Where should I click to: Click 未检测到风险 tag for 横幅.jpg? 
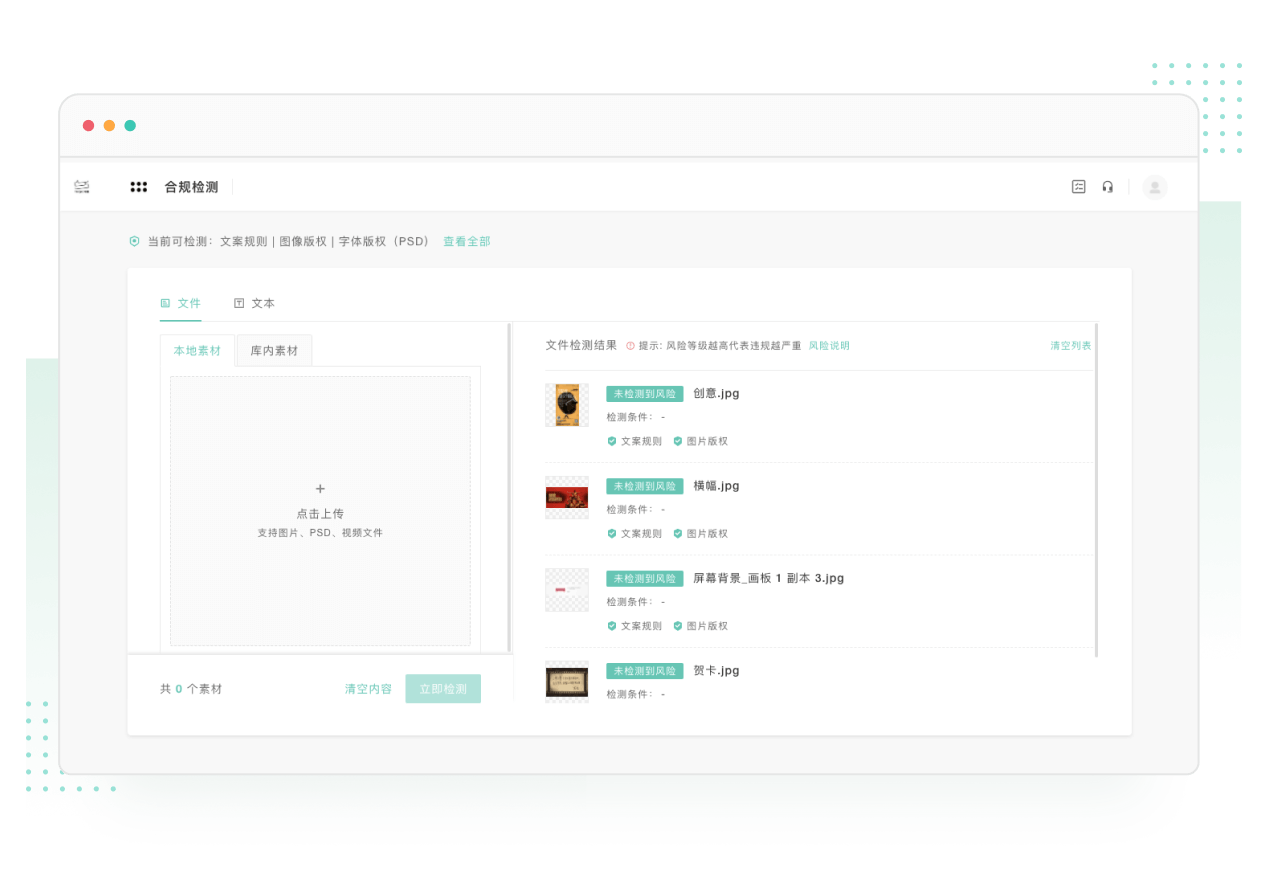645,486
